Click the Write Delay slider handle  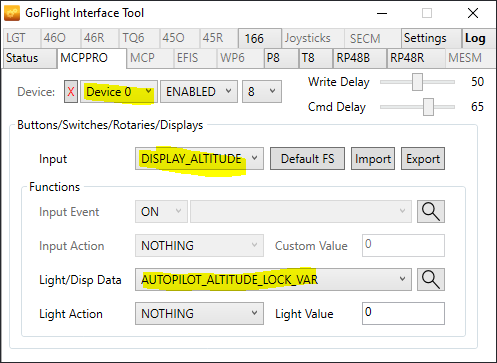[x=417, y=82]
